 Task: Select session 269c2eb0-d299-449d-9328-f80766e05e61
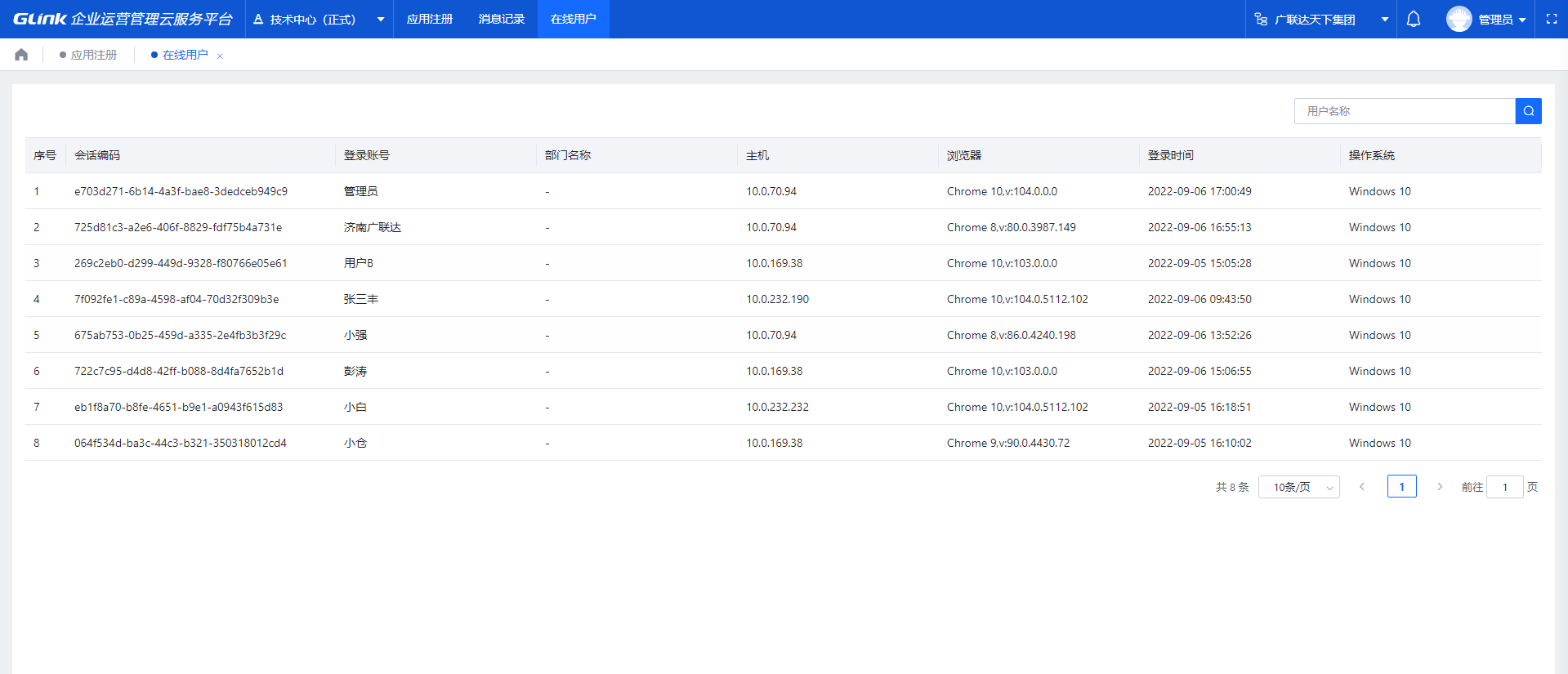click(x=181, y=263)
